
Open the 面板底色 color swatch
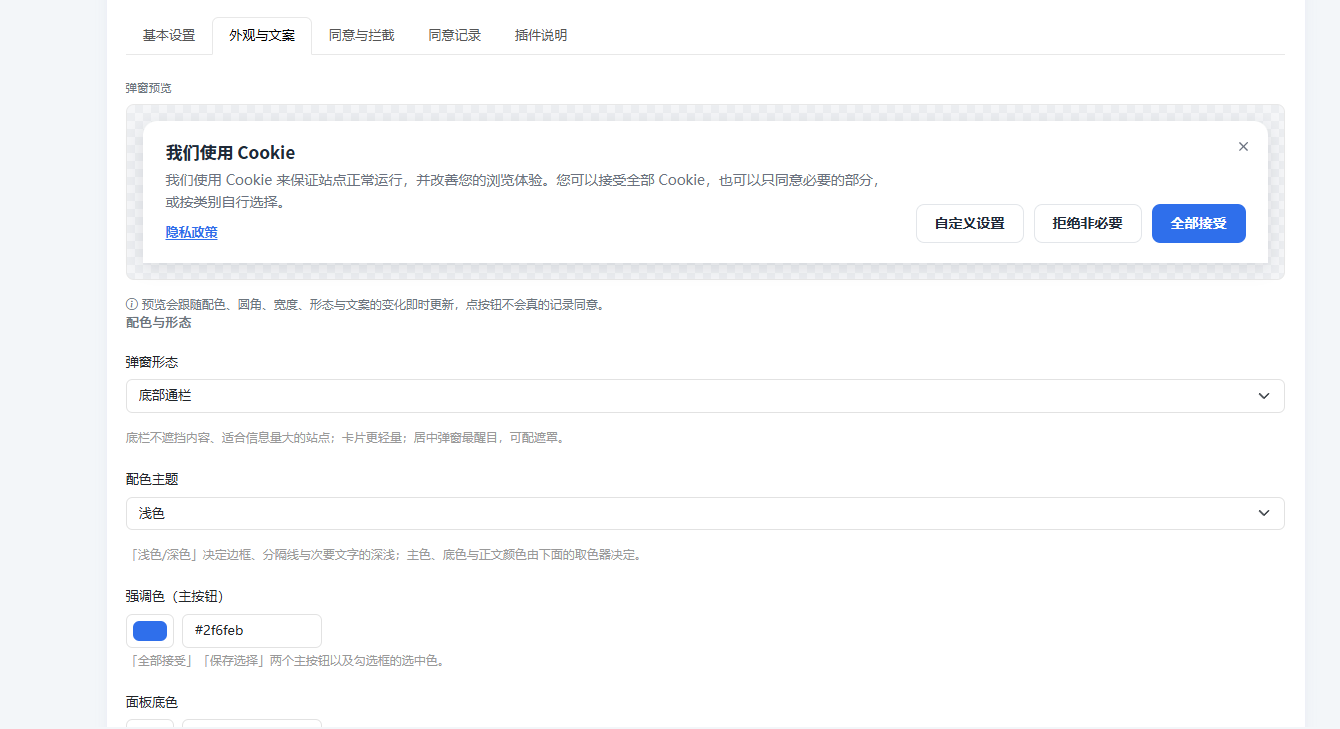click(150, 724)
